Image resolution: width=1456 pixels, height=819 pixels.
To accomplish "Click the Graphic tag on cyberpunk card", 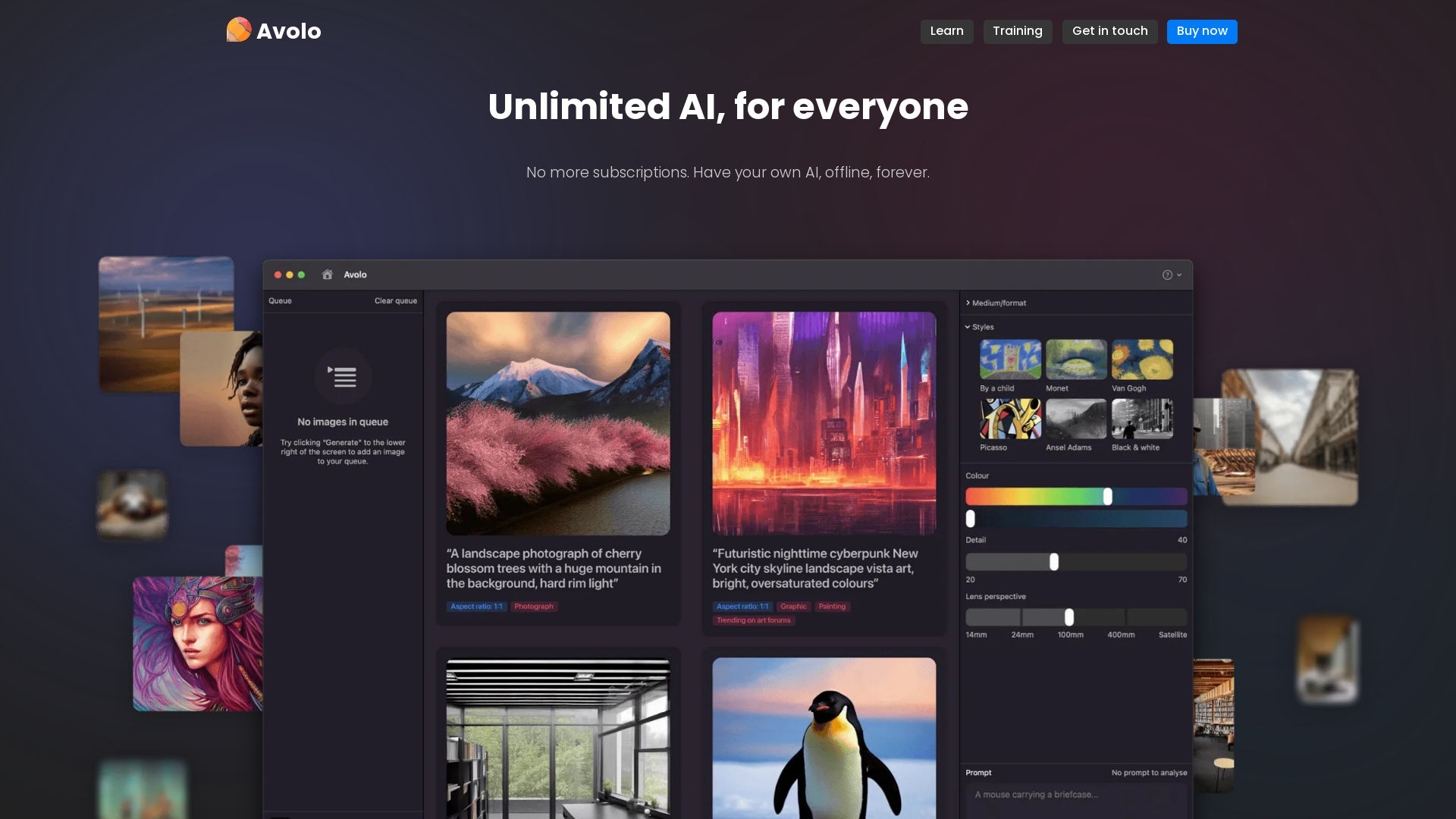I will (x=793, y=607).
